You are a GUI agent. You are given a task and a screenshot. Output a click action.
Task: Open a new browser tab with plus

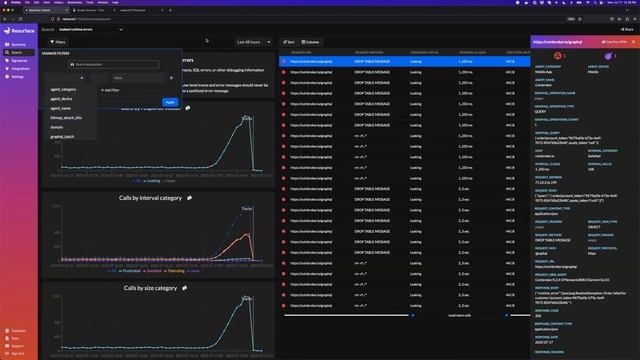click(170, 10)
